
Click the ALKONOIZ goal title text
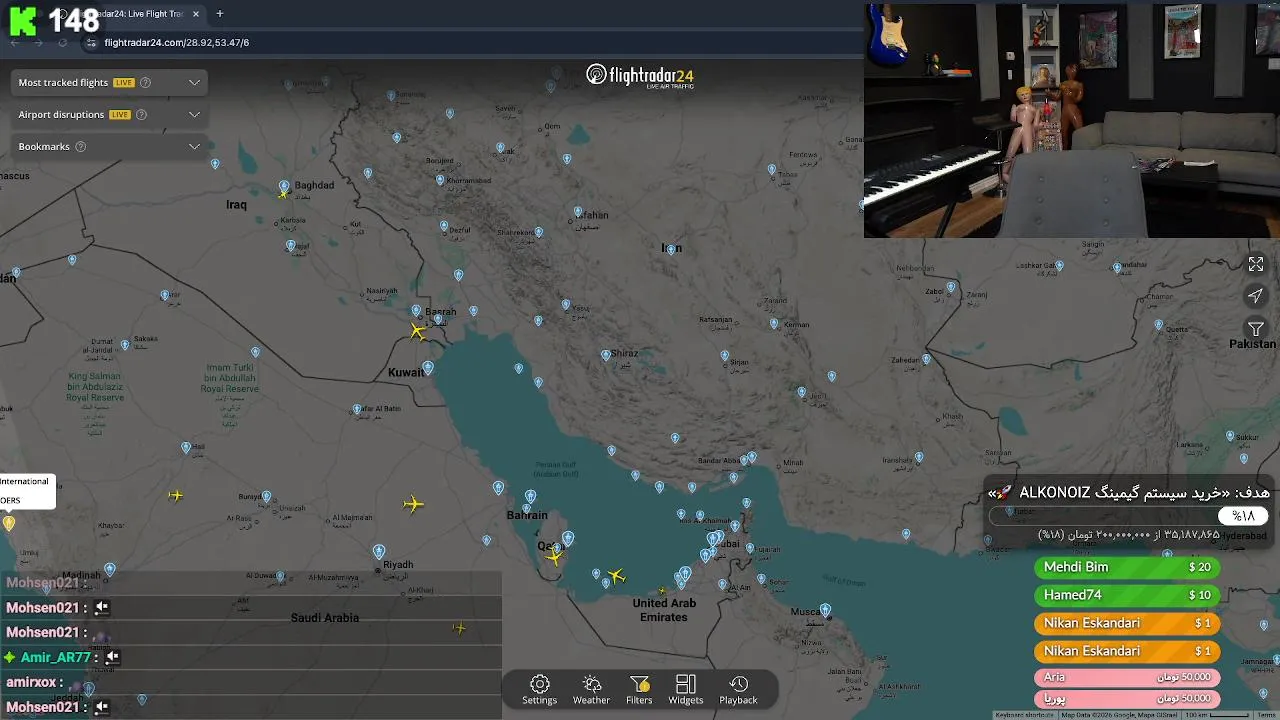tap(1129, 493)
